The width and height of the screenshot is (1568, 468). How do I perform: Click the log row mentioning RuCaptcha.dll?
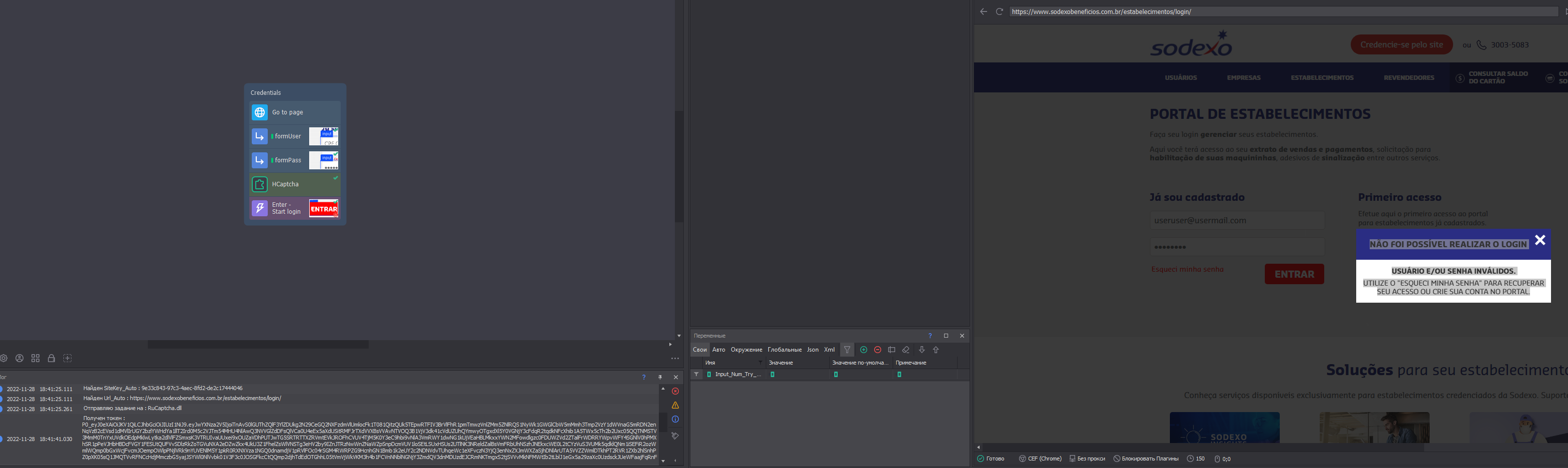click(329, 409)
